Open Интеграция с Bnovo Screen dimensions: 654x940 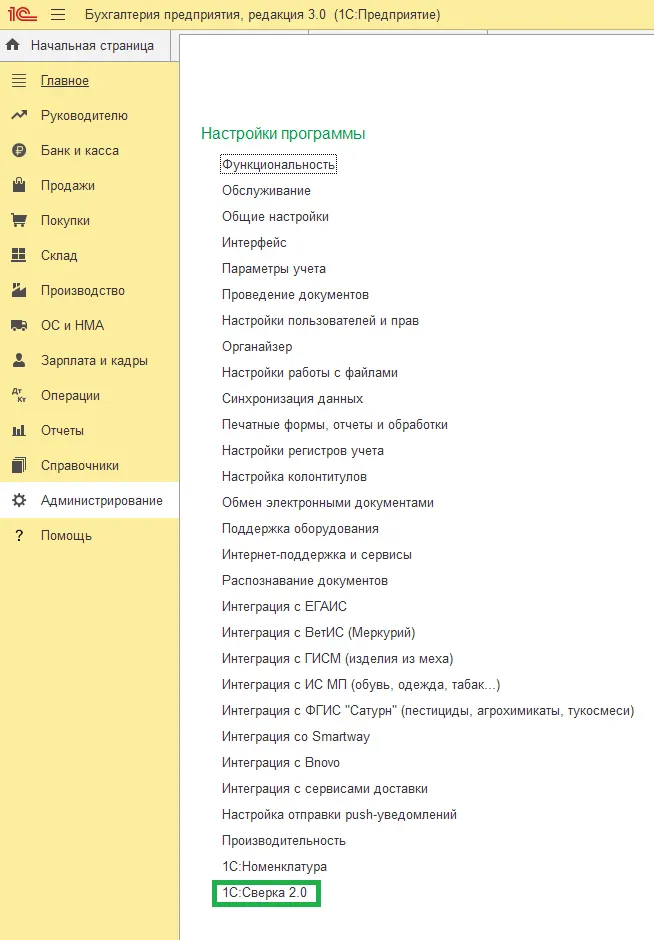pos(281,763)
